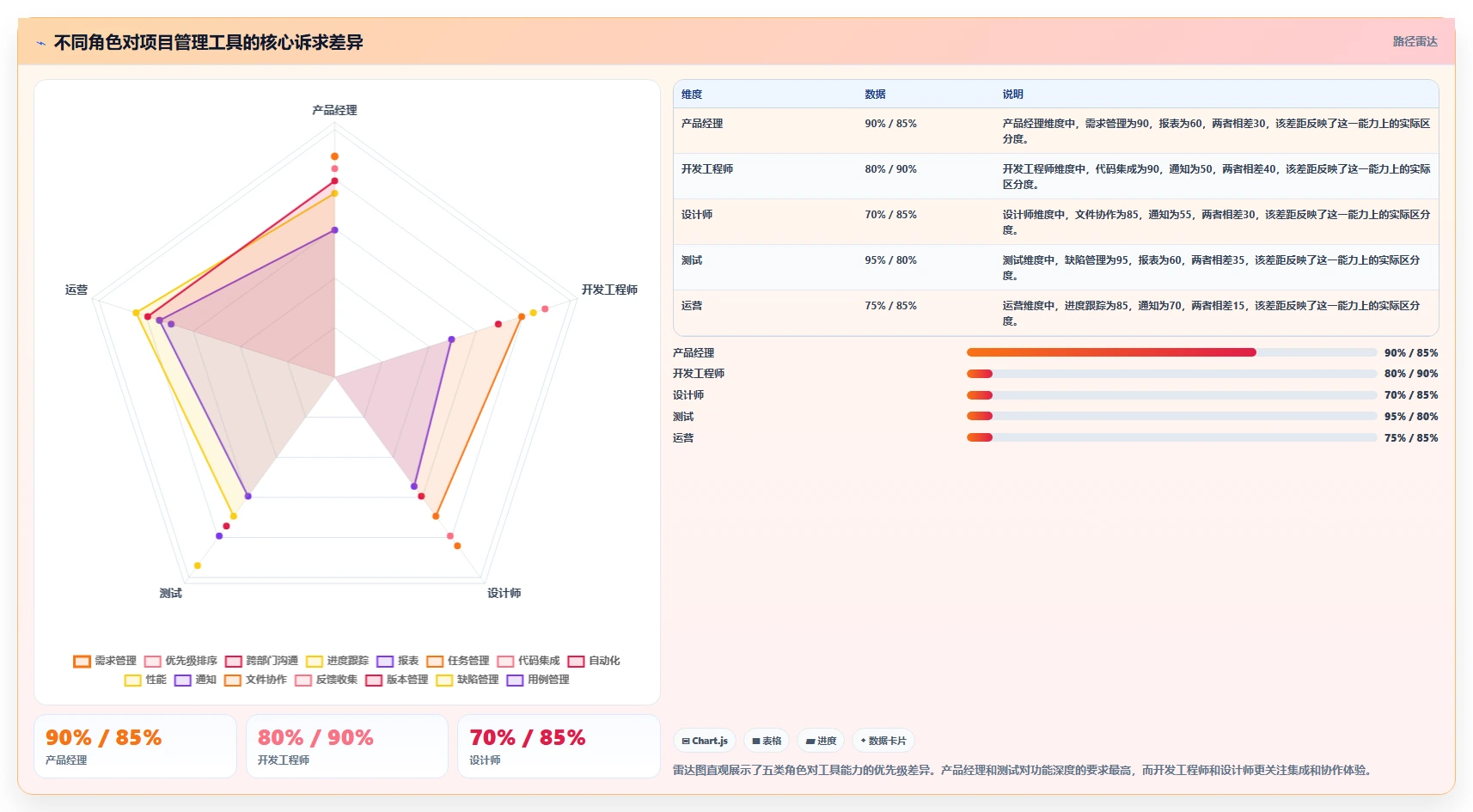Toggle the 进度跟踪 legend entry
This screenshot has height=812, width=1473.
click(x=337, y=661)
